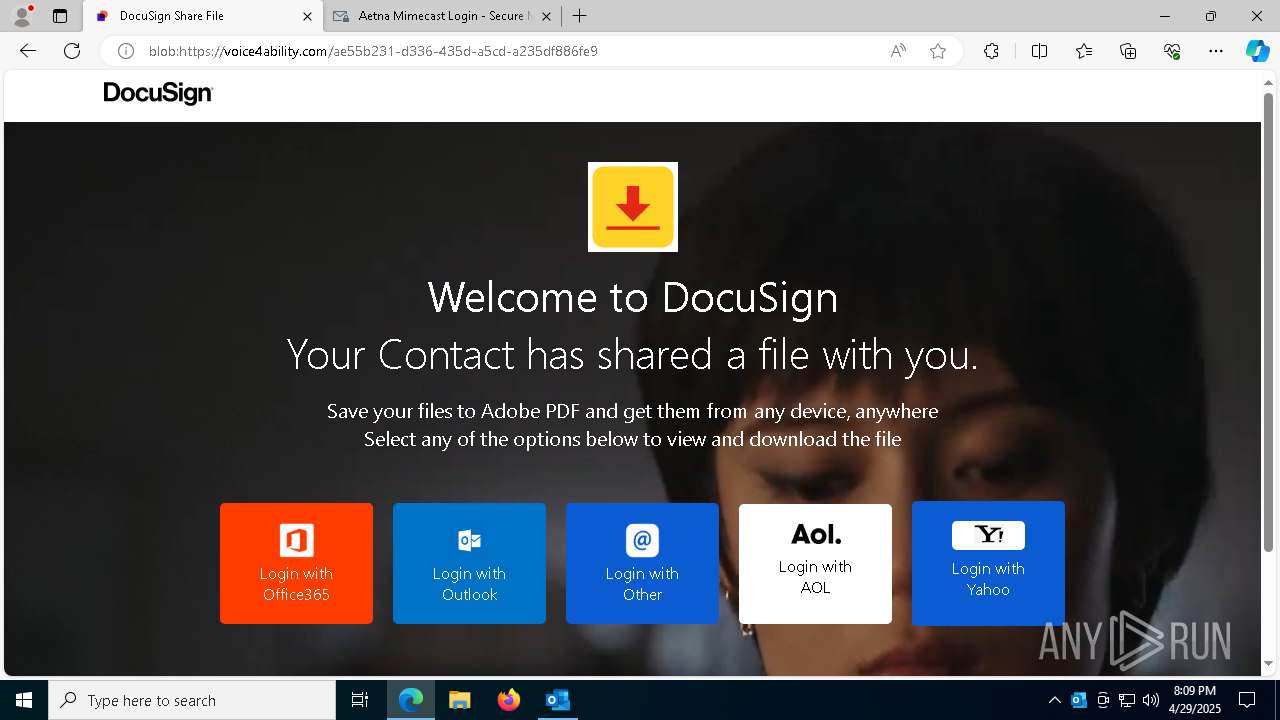Screen dimensions: 1280x720
Task: Click the DocuSign logo in header
Action: coord(158,93)
